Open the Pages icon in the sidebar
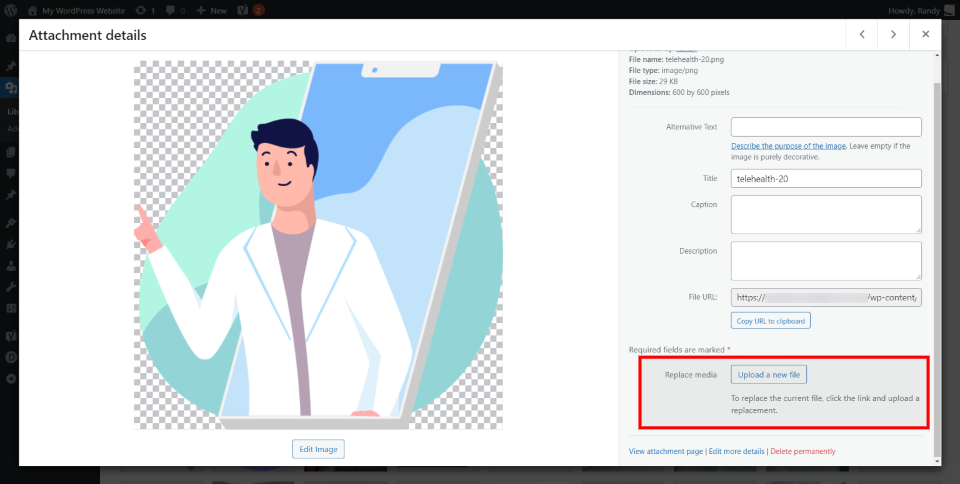960x484 pixels. tap(10, 151)
